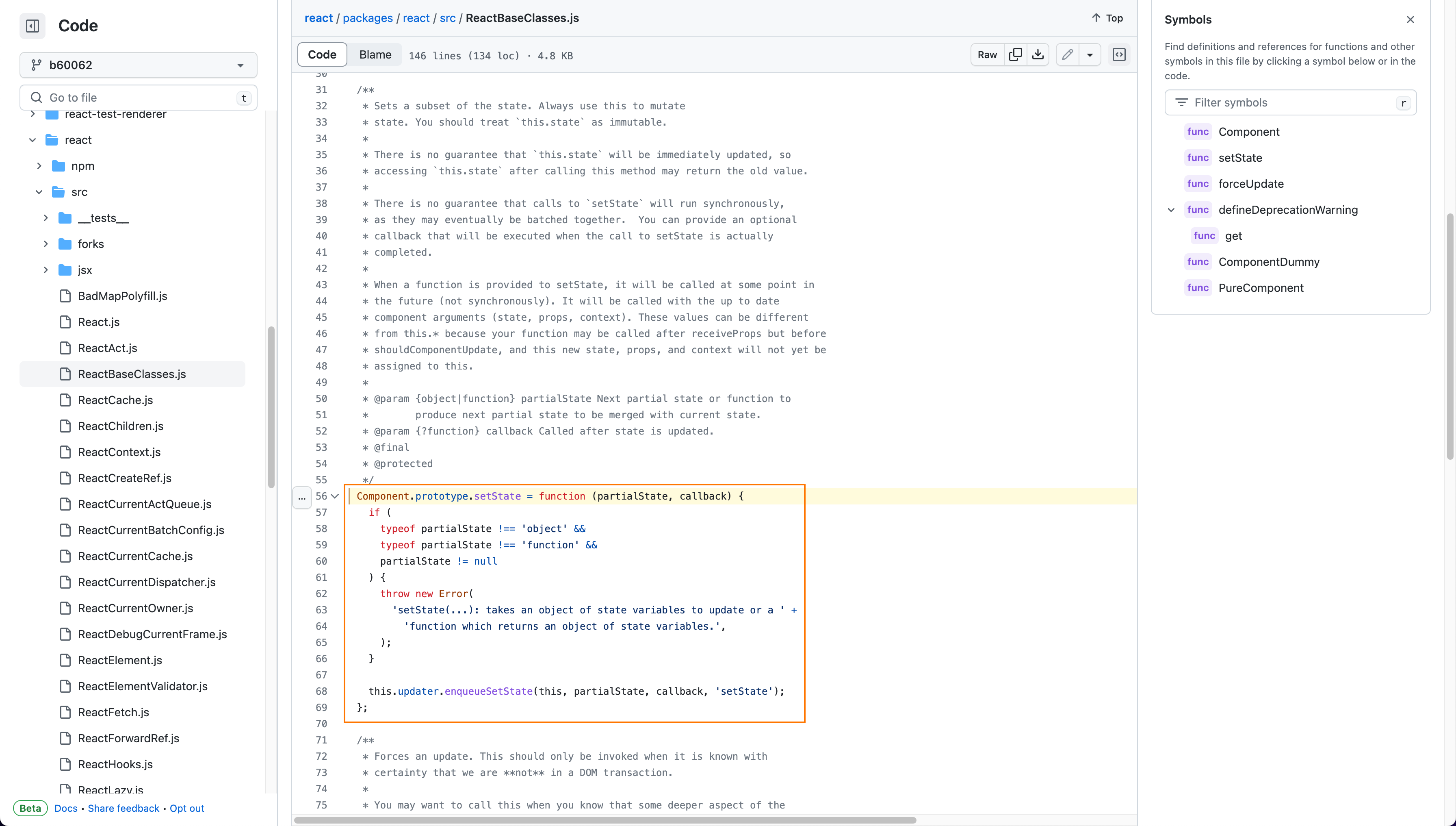The width and height of the screenshot is (1456, 826).
Task: Click the Filter symbols input field
Action: pyautogui.click(x=1290, y=103)
